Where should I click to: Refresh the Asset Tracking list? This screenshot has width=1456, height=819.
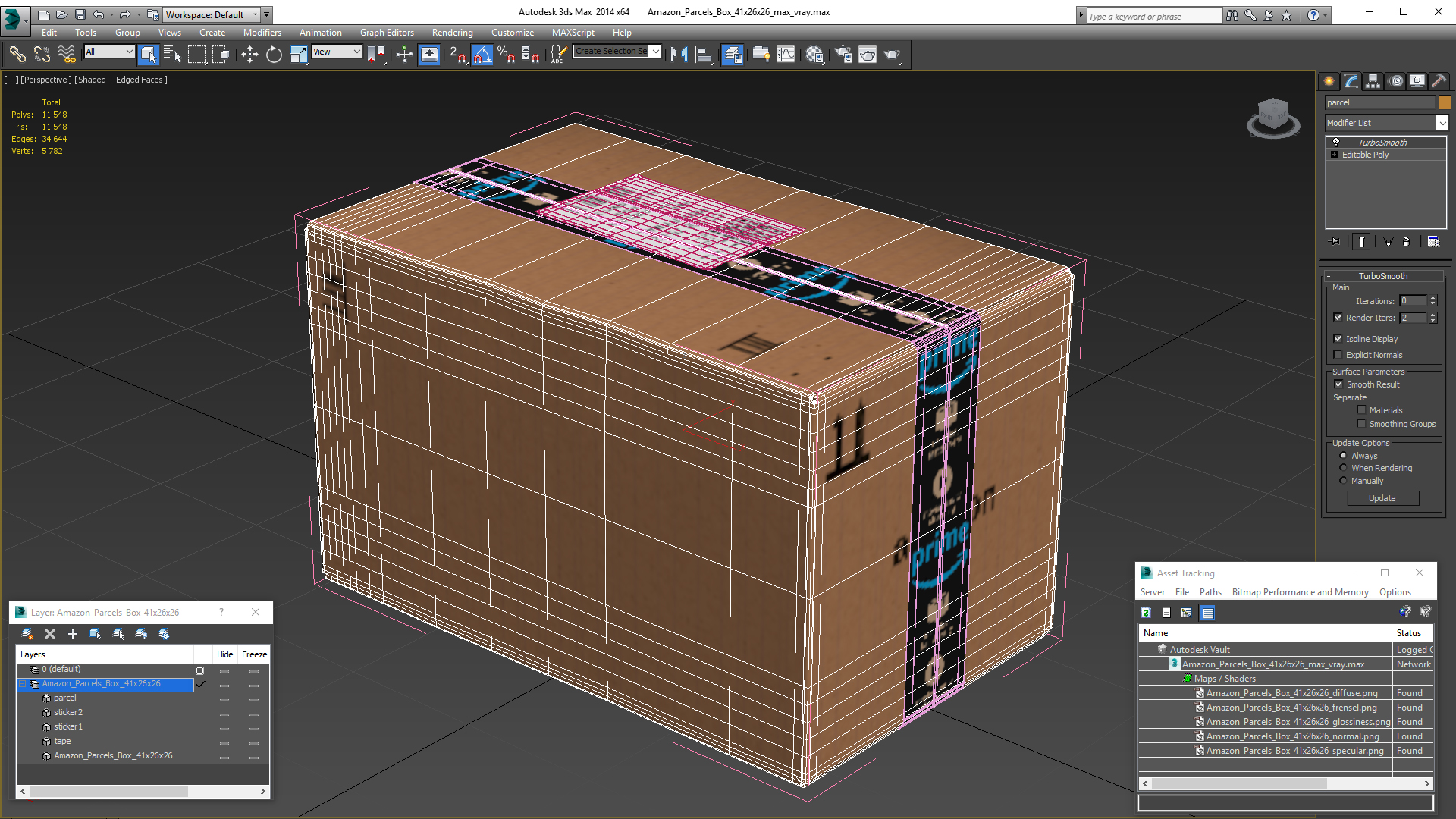pyautogui.click(x=1146, y=613)
